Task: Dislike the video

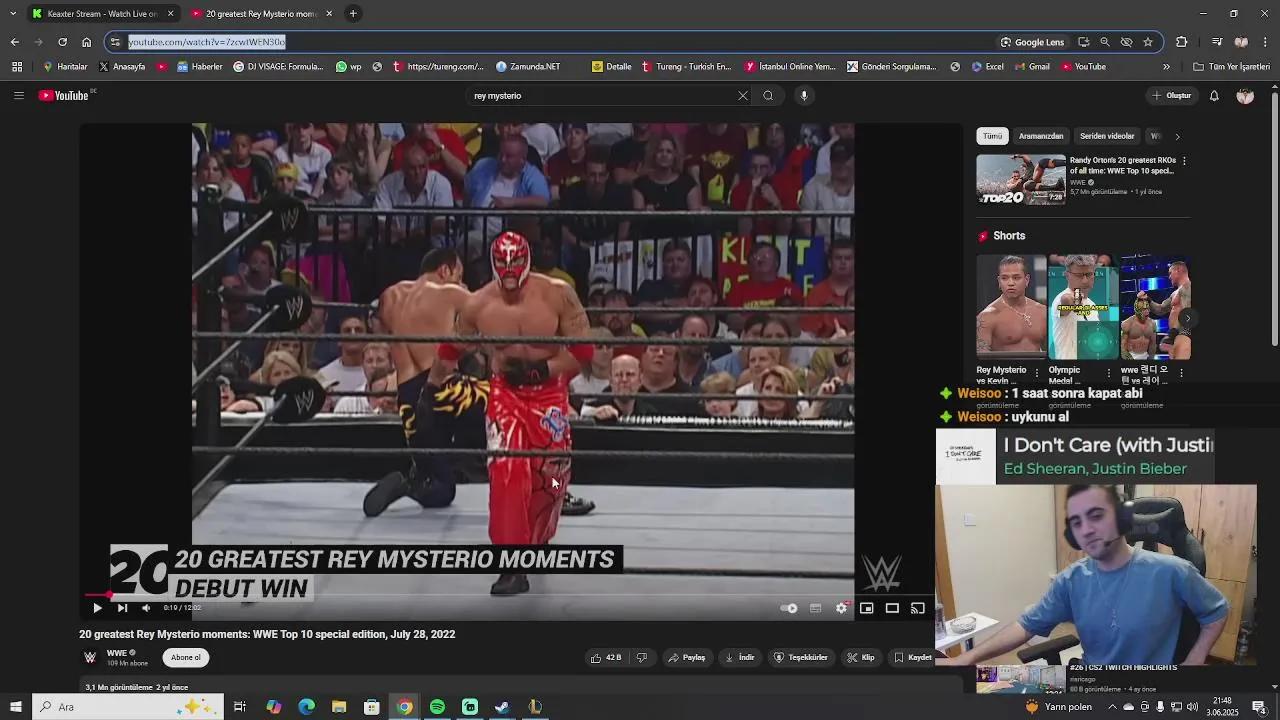Action: tap(642, 658)
